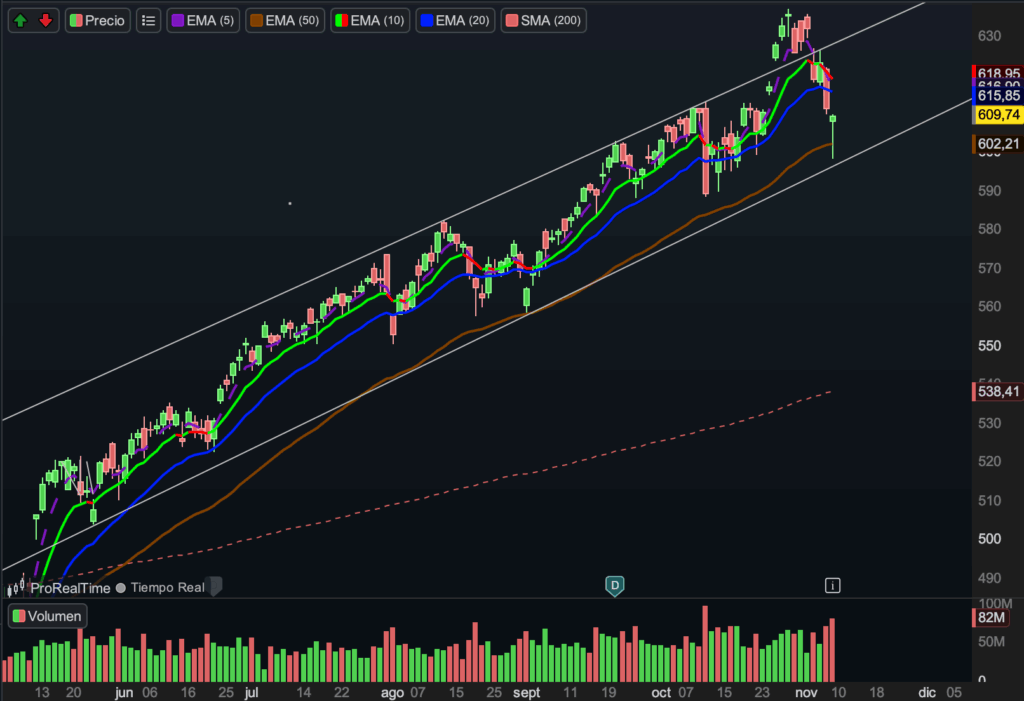Click the info 'i' icon
Screen dimensions: 1024x701
[832, 584]
